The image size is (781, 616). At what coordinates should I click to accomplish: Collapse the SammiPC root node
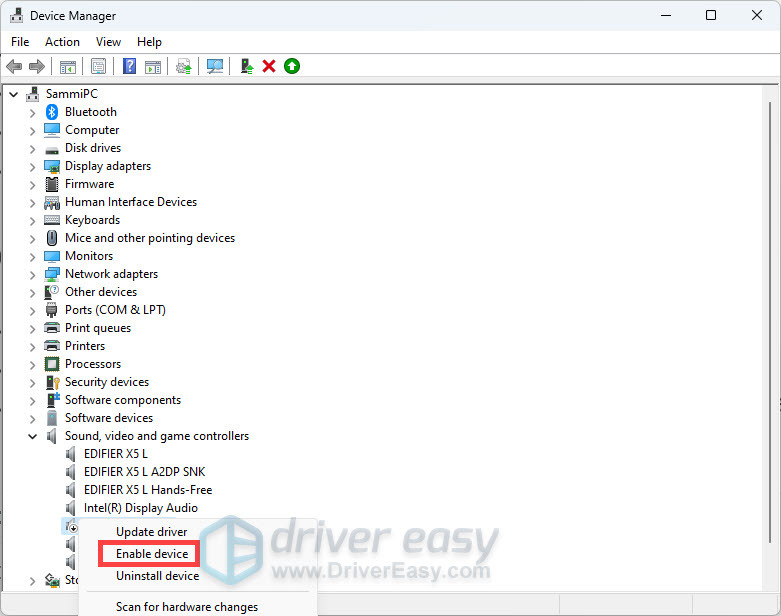(13, 94)
